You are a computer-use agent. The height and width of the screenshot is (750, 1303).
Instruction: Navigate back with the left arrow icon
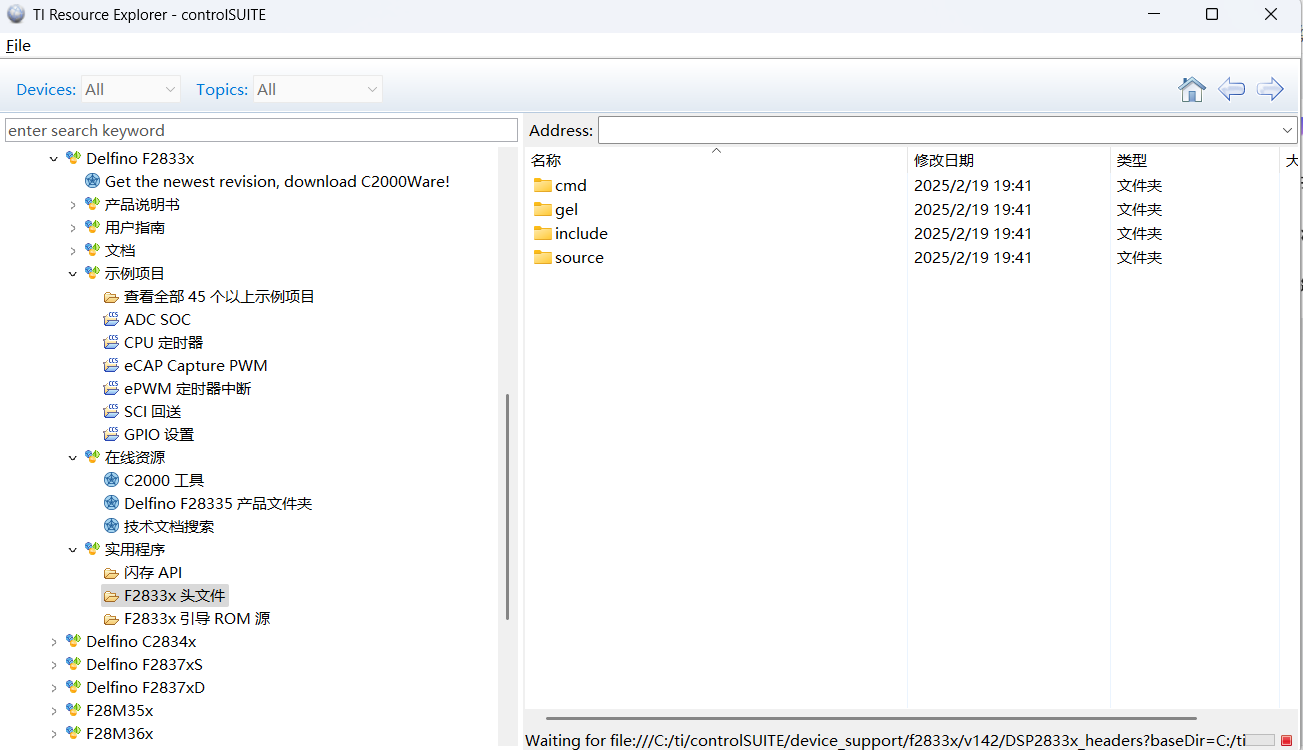click(x=1231, y=89)
